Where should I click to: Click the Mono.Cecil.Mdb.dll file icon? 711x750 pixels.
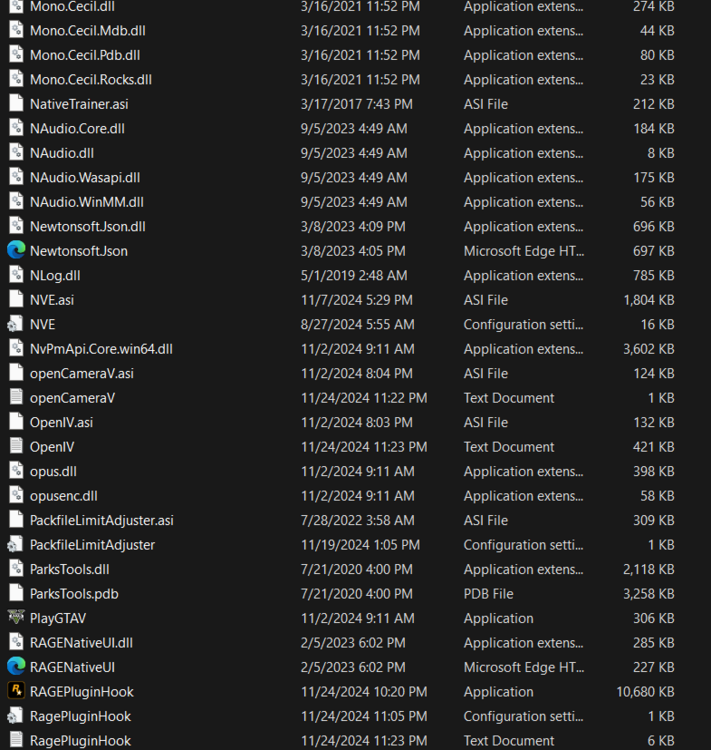pyautogui.click(x=16, y=31)
